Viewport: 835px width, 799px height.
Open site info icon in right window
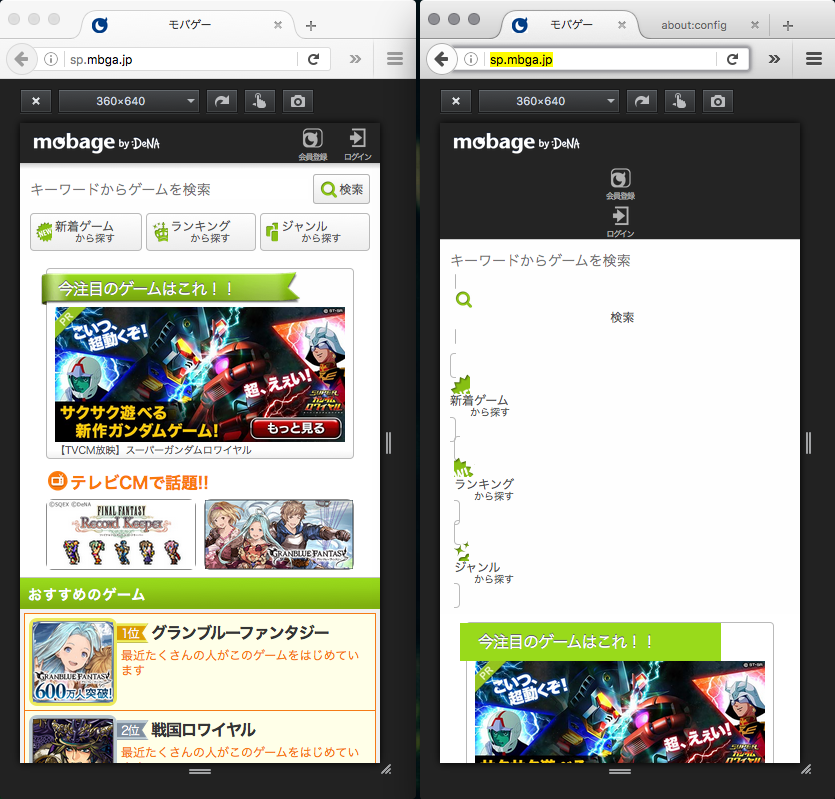[471, 59]
